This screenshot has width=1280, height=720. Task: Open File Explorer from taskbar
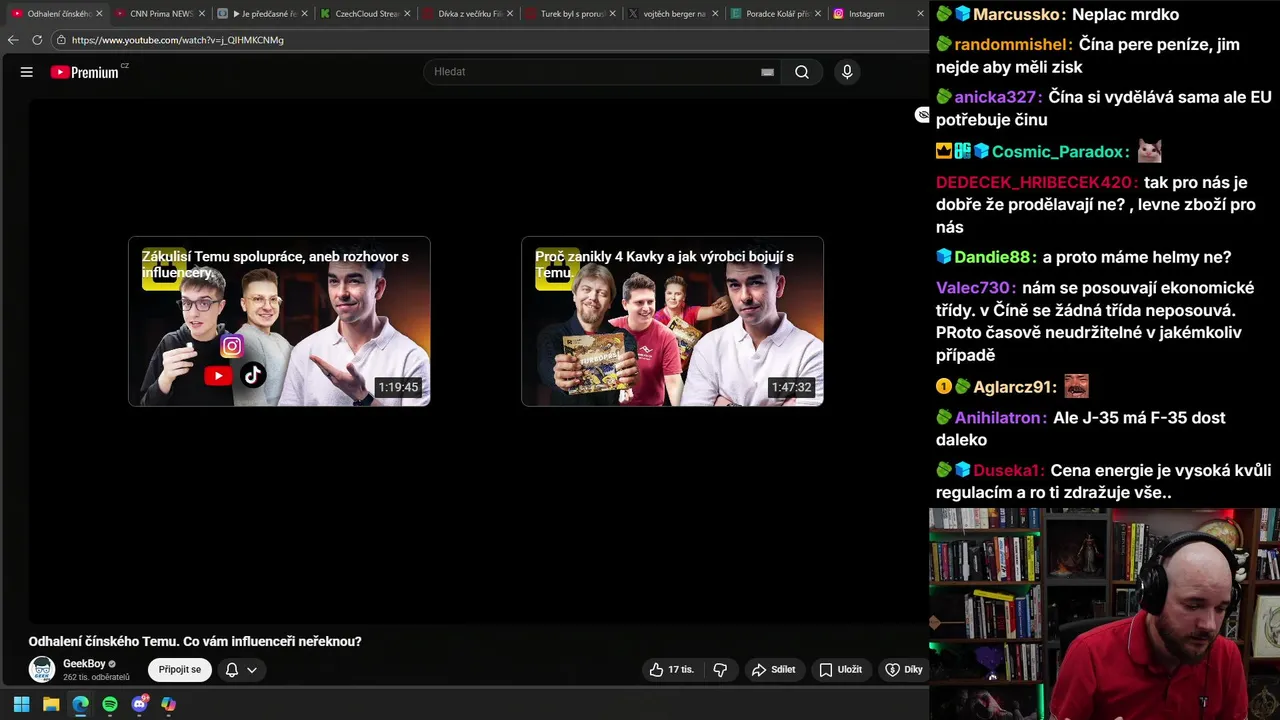point(51,704)
